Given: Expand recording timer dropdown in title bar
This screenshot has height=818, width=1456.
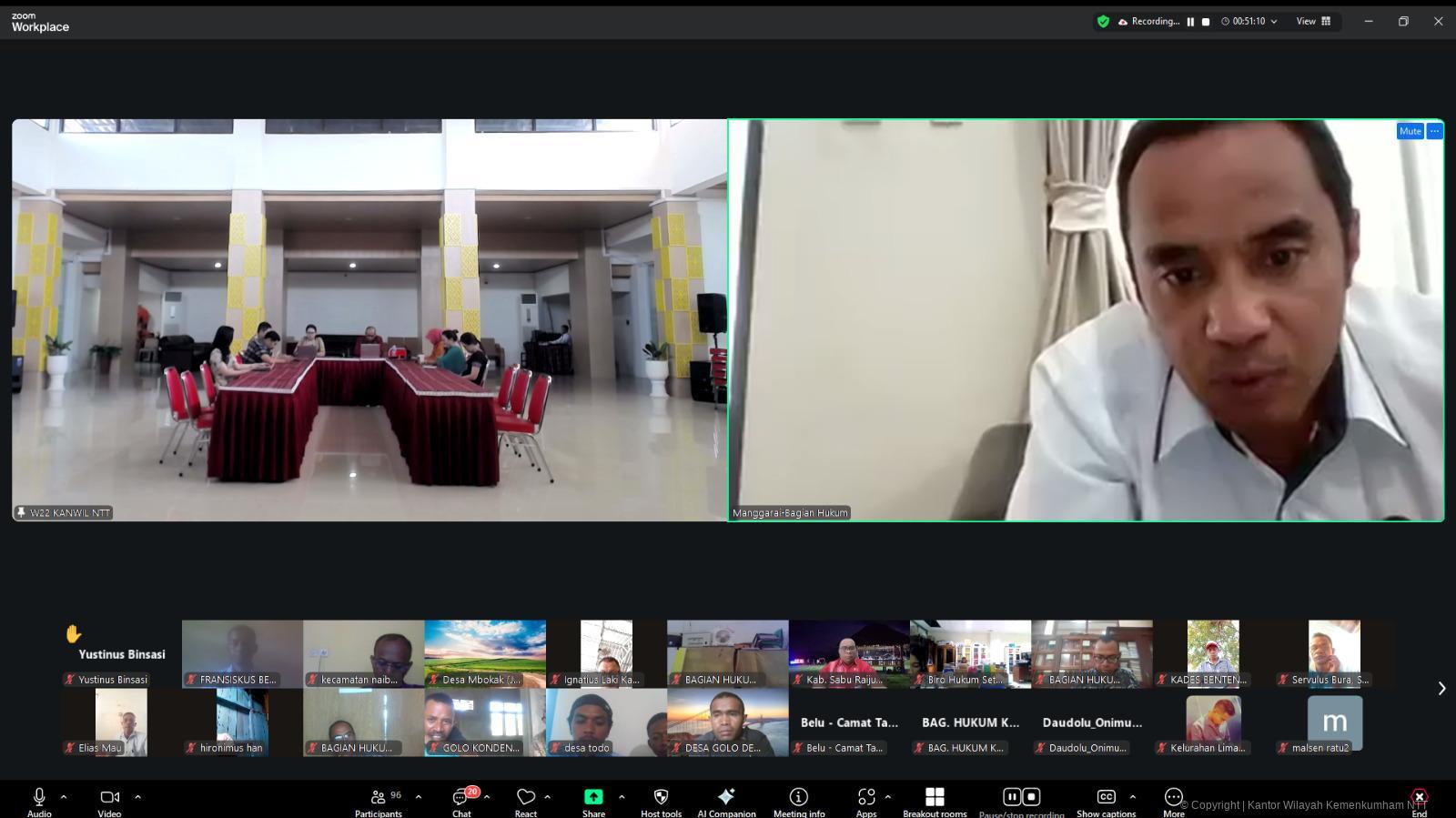Looking at the screenshot, I should pos(1274,22).
